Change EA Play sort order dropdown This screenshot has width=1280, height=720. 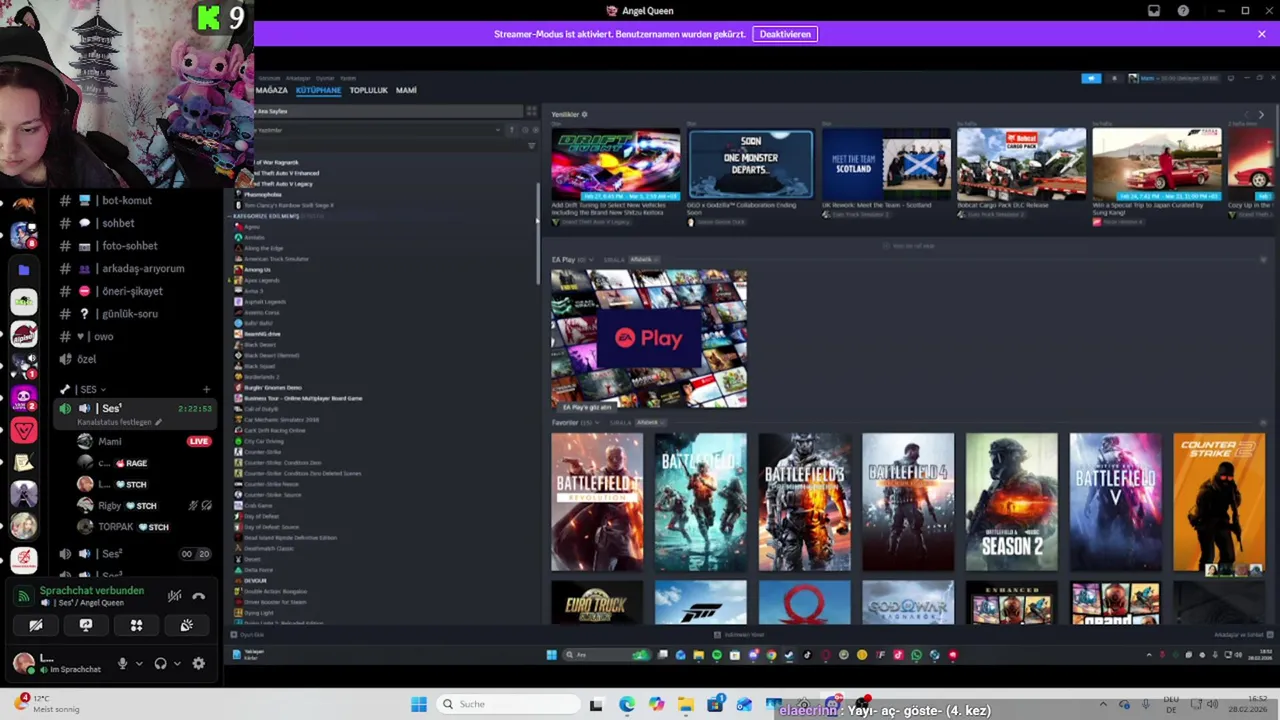645,260
